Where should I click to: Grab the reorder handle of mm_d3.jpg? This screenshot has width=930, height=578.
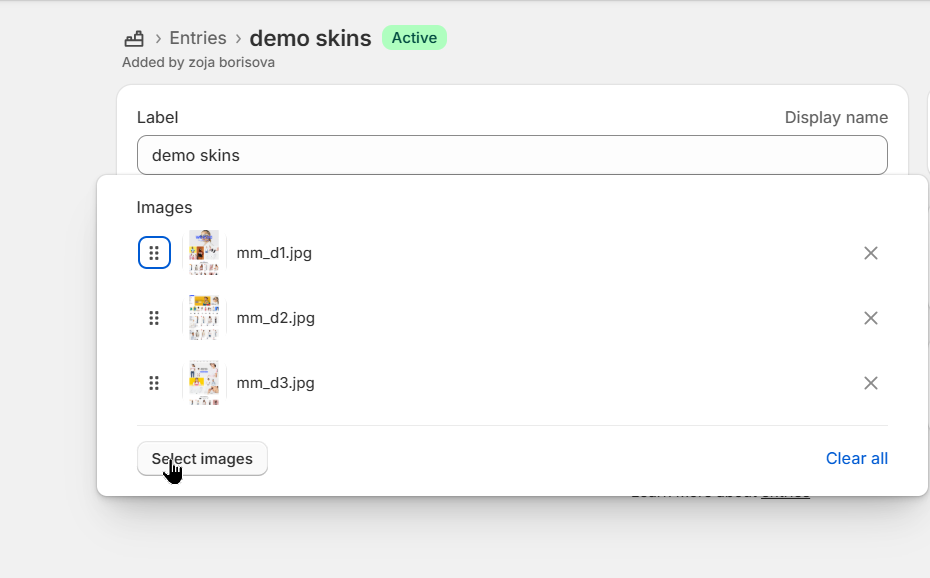(x=154, y=383)
